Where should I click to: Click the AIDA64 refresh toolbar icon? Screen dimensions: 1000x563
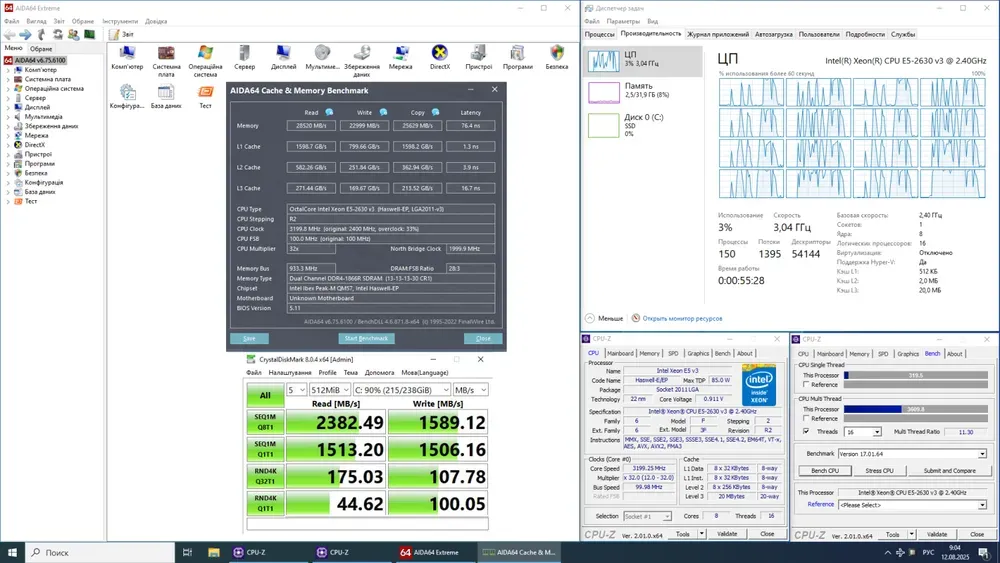(x=58, y=34)
